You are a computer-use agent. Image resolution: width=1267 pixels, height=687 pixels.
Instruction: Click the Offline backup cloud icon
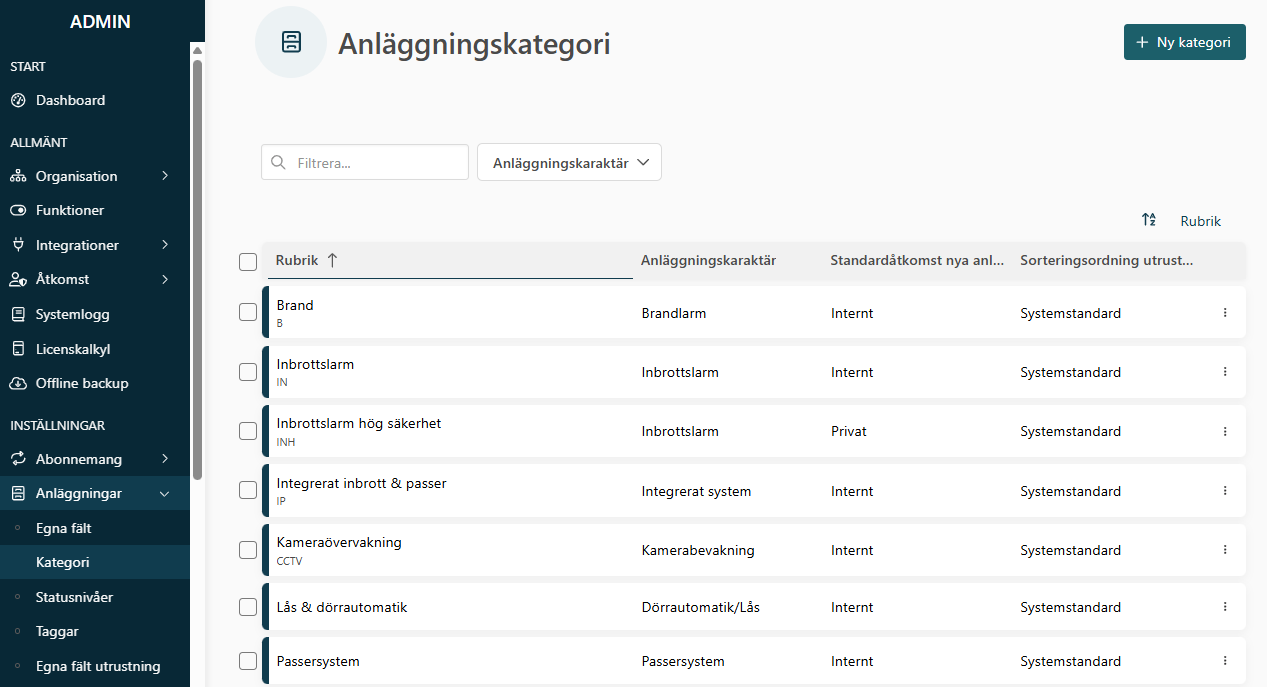(18, 383)
